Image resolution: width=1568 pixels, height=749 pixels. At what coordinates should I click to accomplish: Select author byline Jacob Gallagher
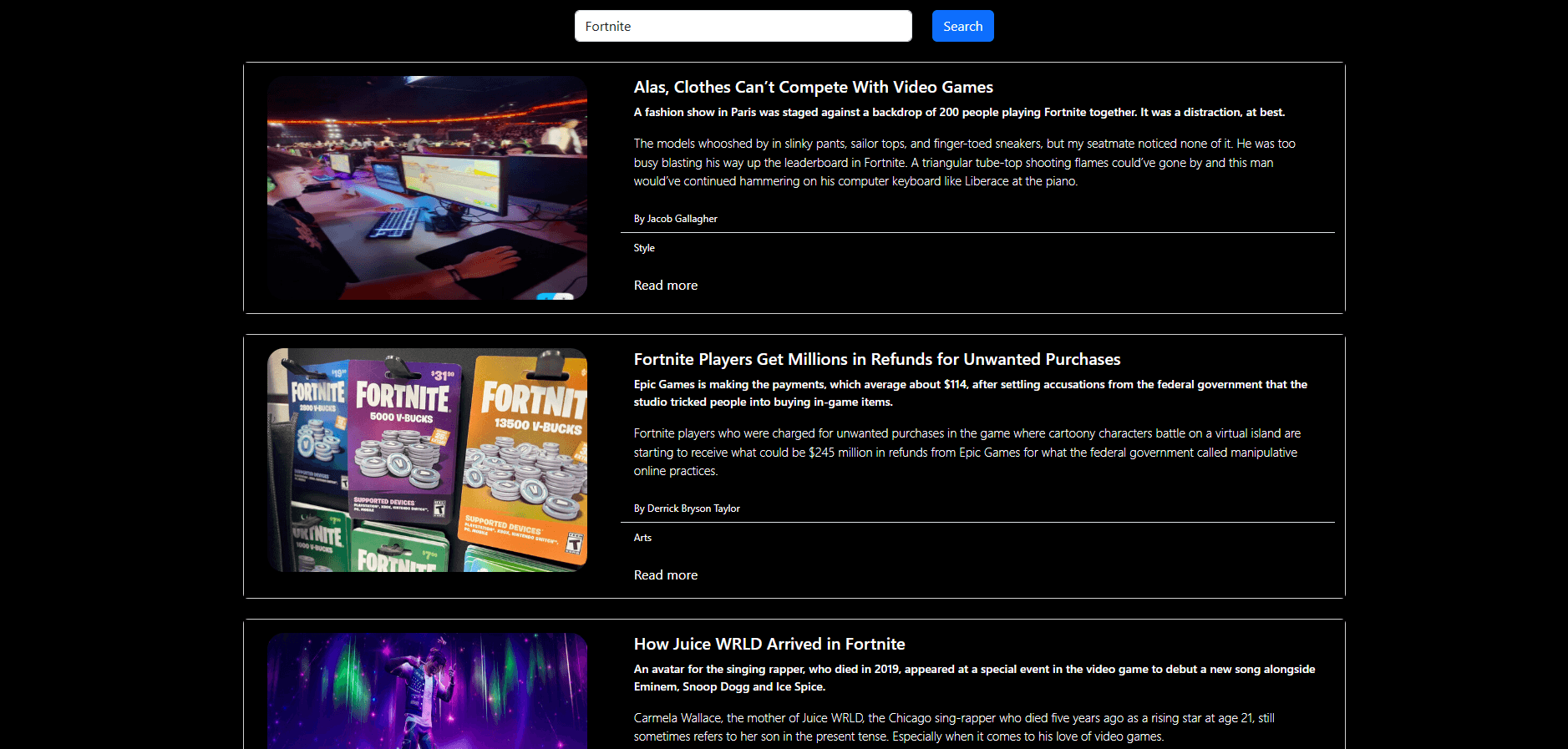[x=675, y=219]
